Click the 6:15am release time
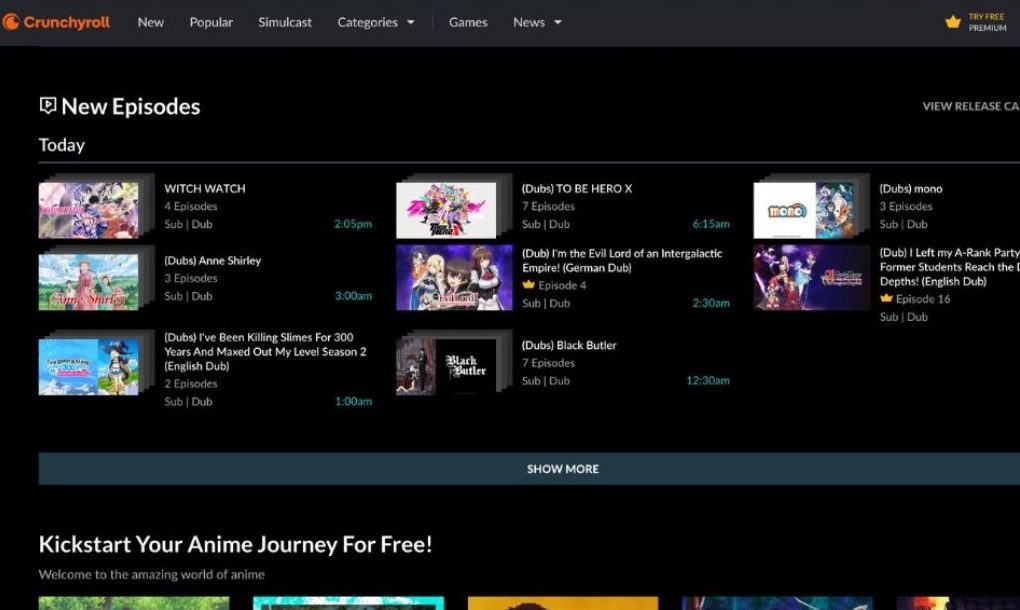This screenshot has width=1020, height=610. pos(711,224)
